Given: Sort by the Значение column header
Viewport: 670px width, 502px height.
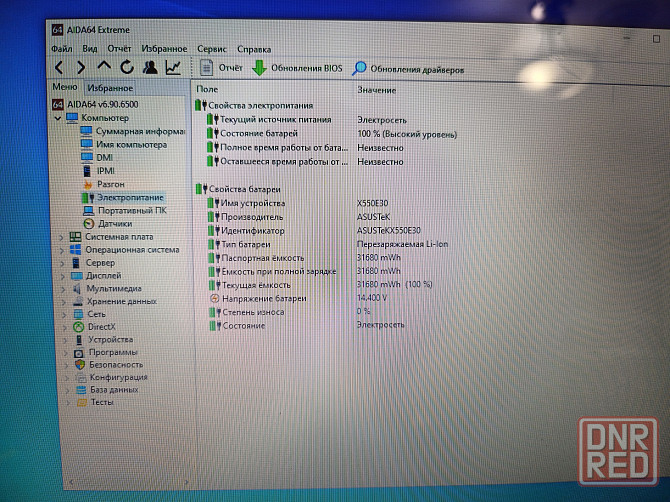Looking at the screenshot, I should 376,90.
